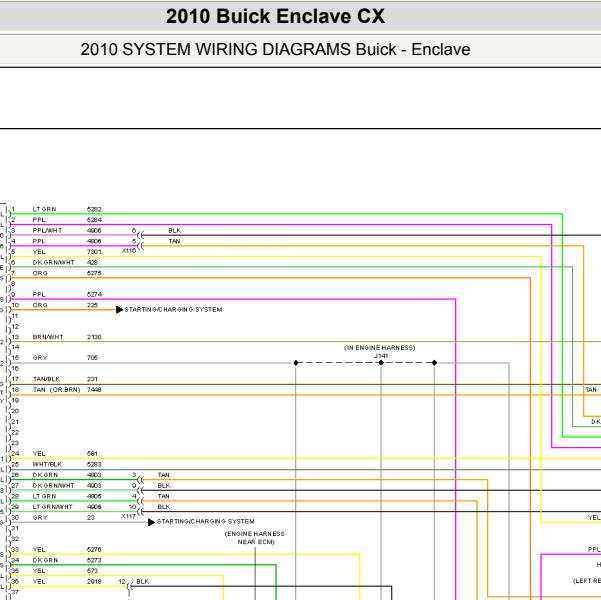This screenshot has height=600, width=601.
Task: Click the middle splice dot under J141
Action: 381,363
